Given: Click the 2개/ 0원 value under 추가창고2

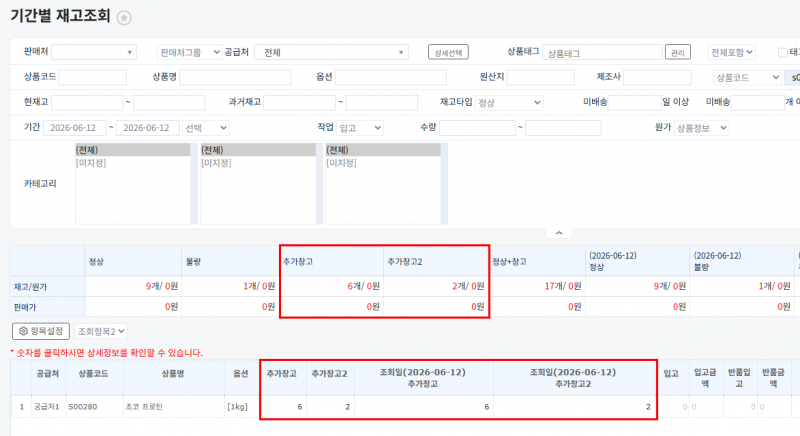Looking at the screenshot, I should 468,286.
